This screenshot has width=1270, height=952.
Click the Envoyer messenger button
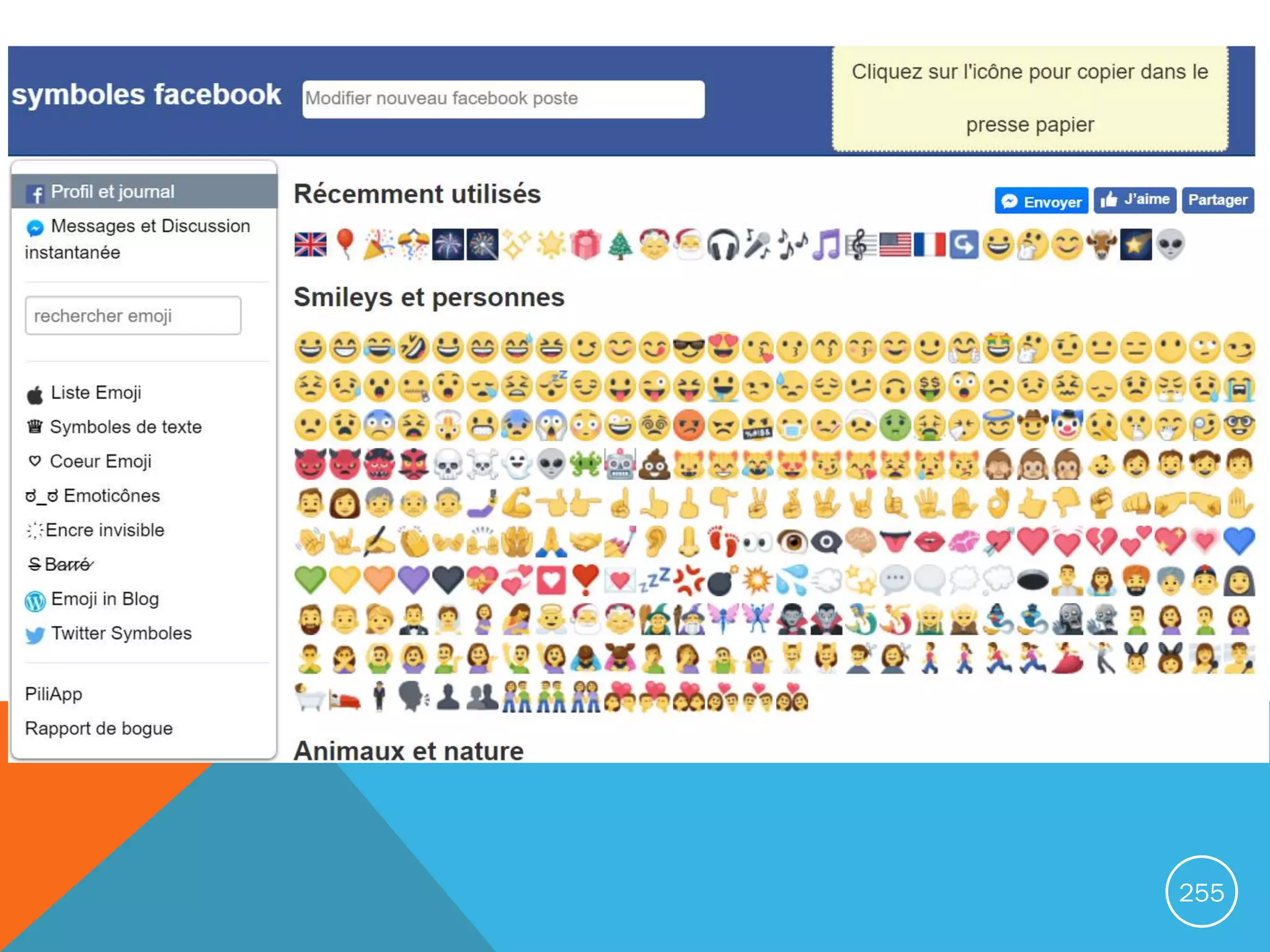coord(1041,201)
